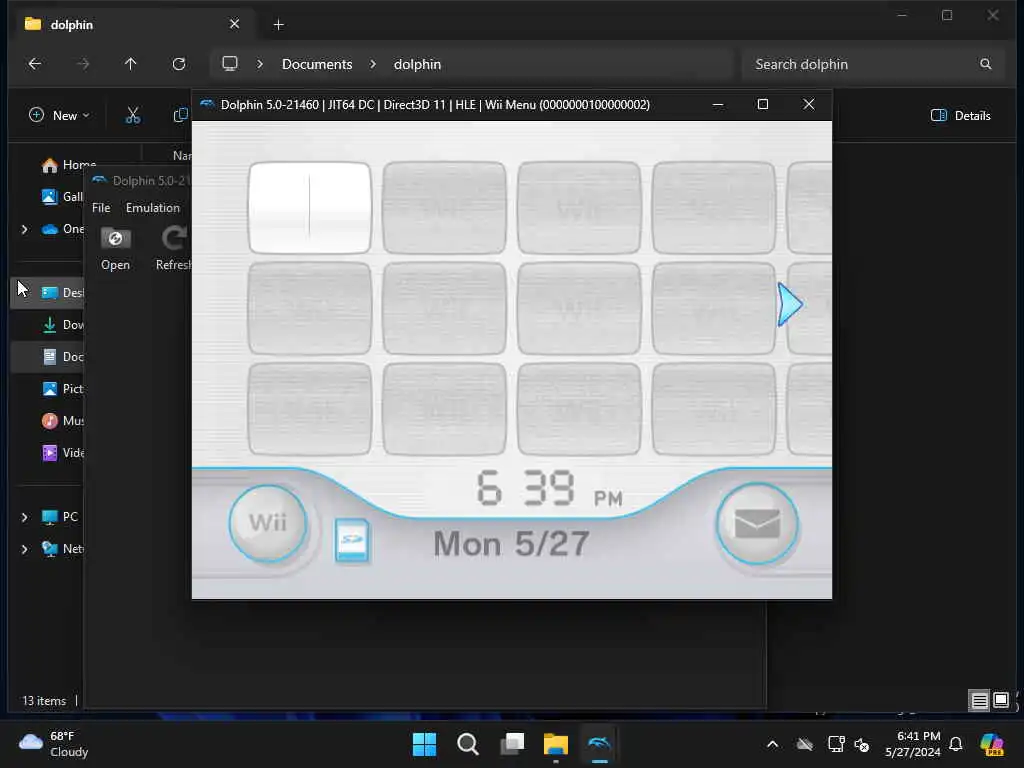Click the Cut scissors icon
This screenshot has height=768, width=1024.
[133, 116]
